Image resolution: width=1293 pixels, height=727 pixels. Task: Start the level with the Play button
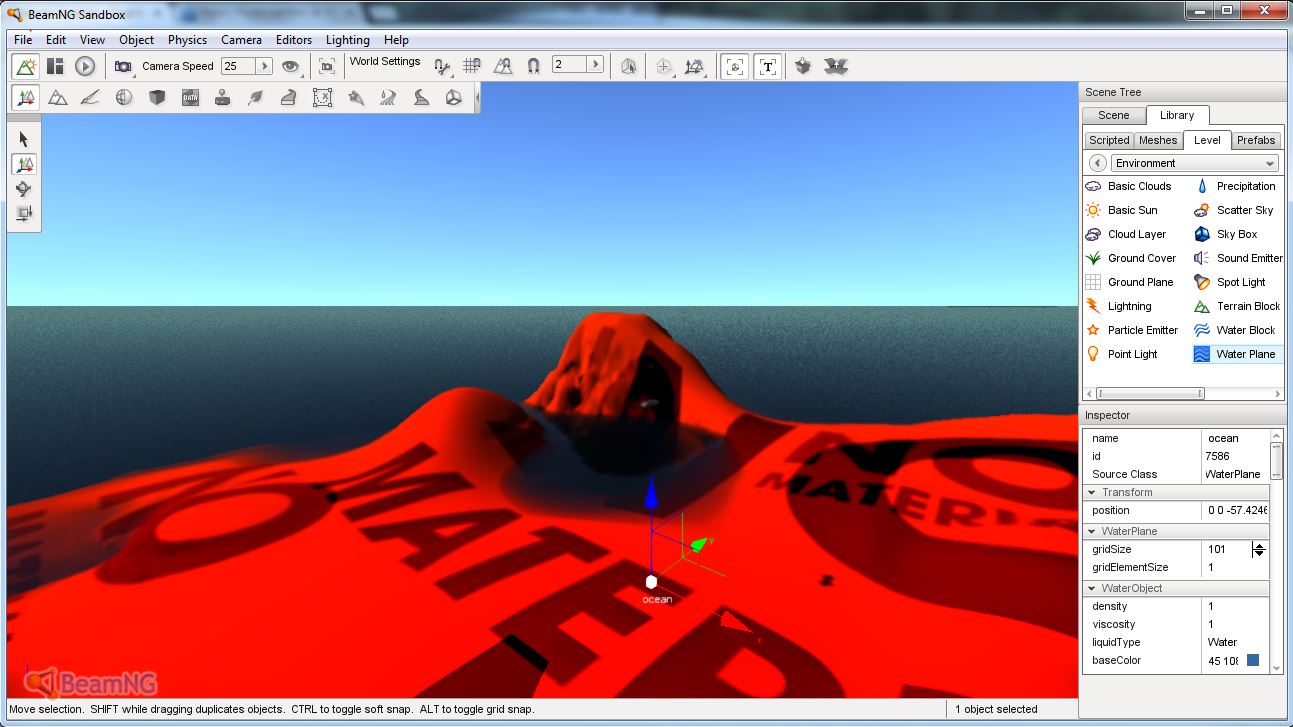point(85,66)
